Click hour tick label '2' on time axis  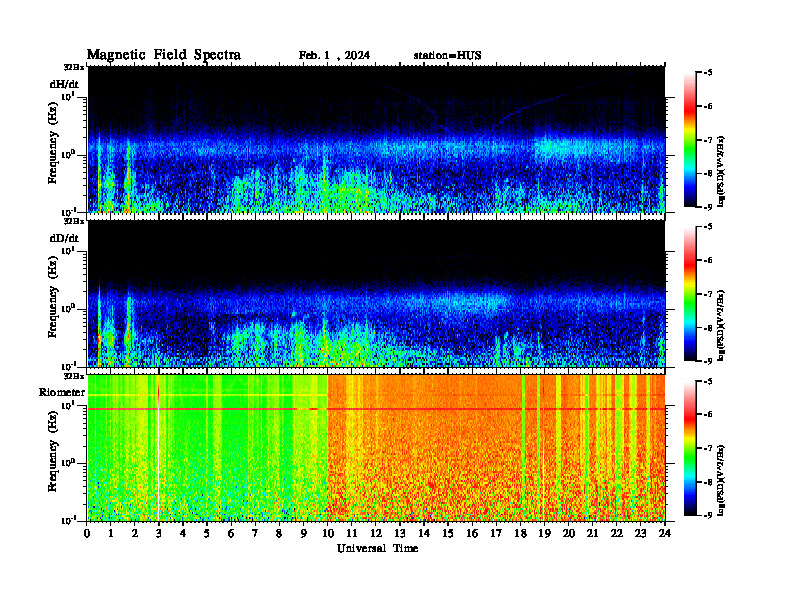tap(135, 533)
